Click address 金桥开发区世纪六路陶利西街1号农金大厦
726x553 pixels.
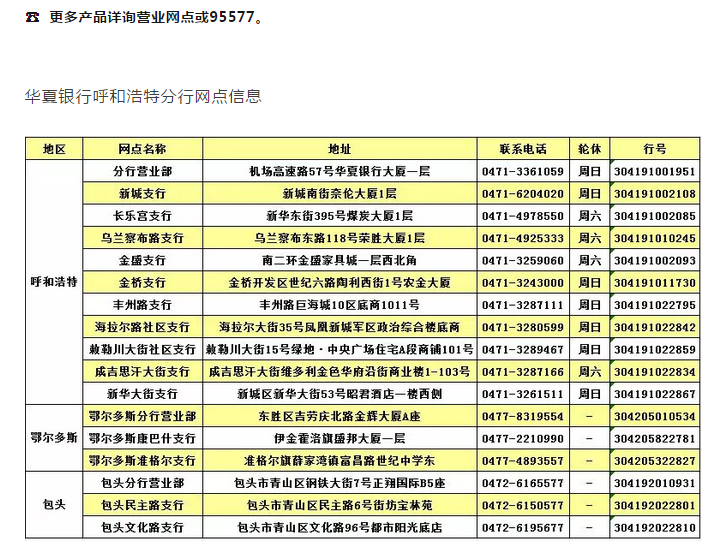point(340,283)
